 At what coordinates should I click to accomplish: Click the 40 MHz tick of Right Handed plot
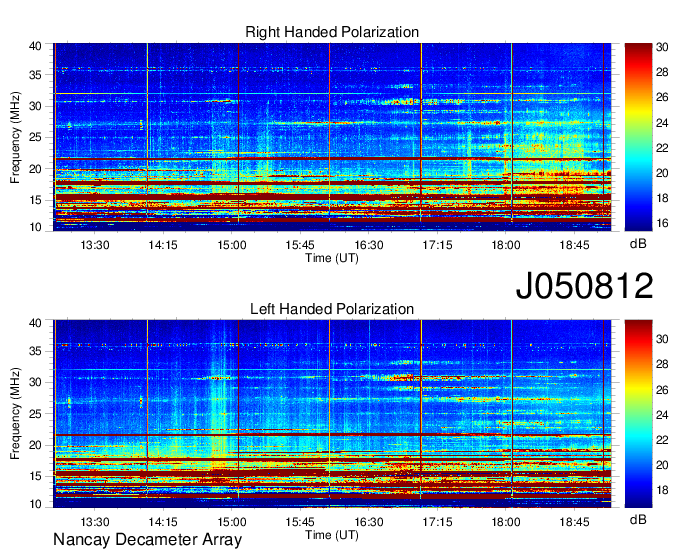coord(35,46)
